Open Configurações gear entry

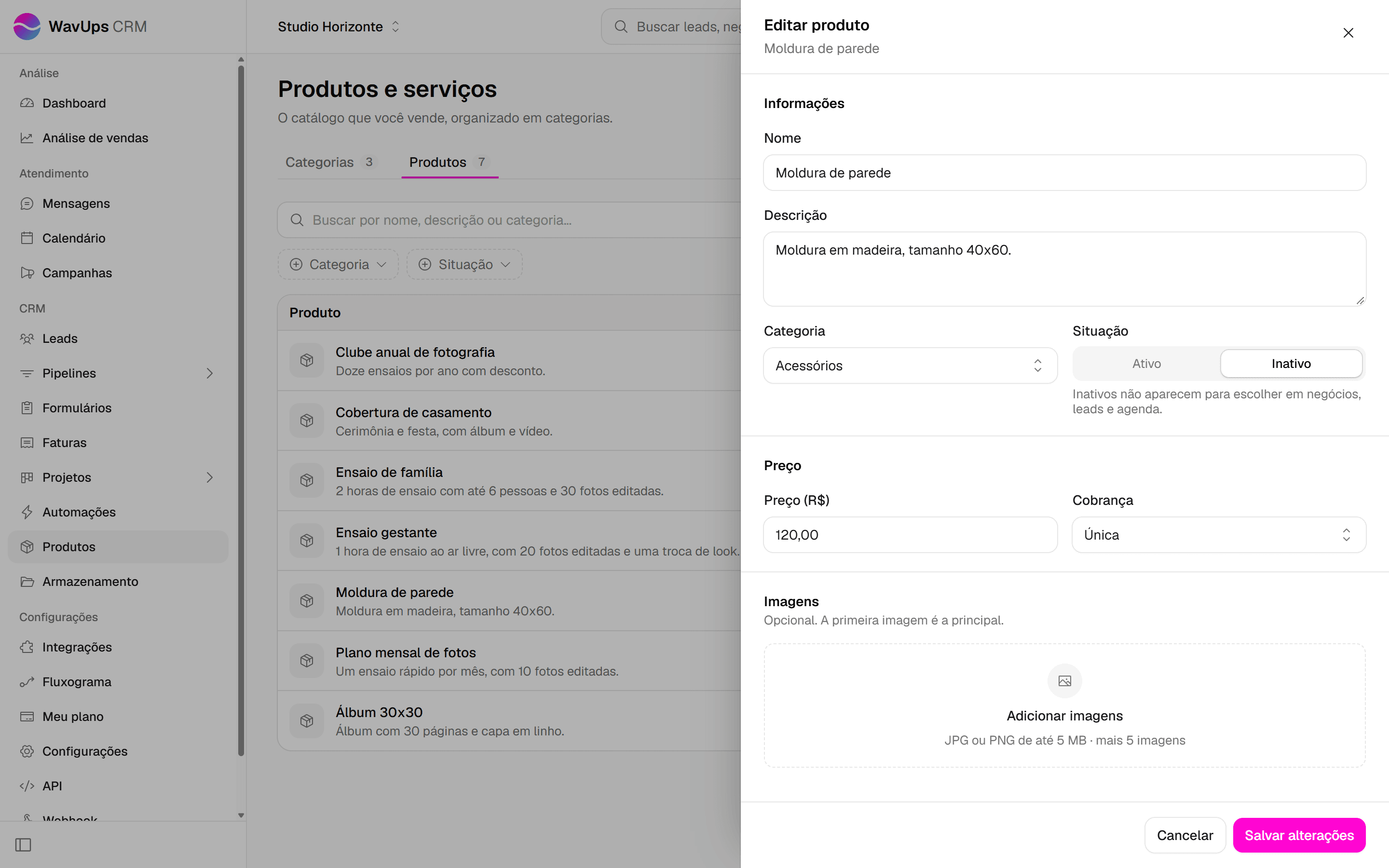coord(118,751)
